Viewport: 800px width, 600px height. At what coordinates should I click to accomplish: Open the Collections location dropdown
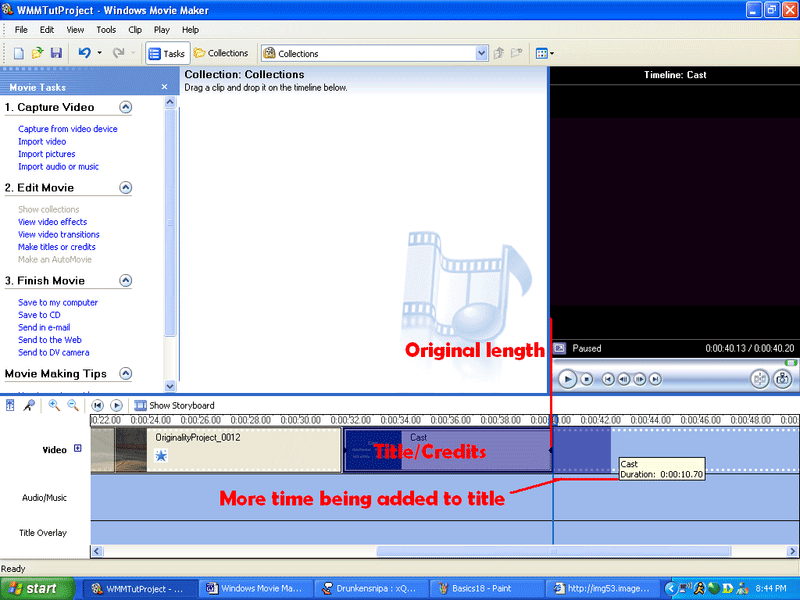482,53
